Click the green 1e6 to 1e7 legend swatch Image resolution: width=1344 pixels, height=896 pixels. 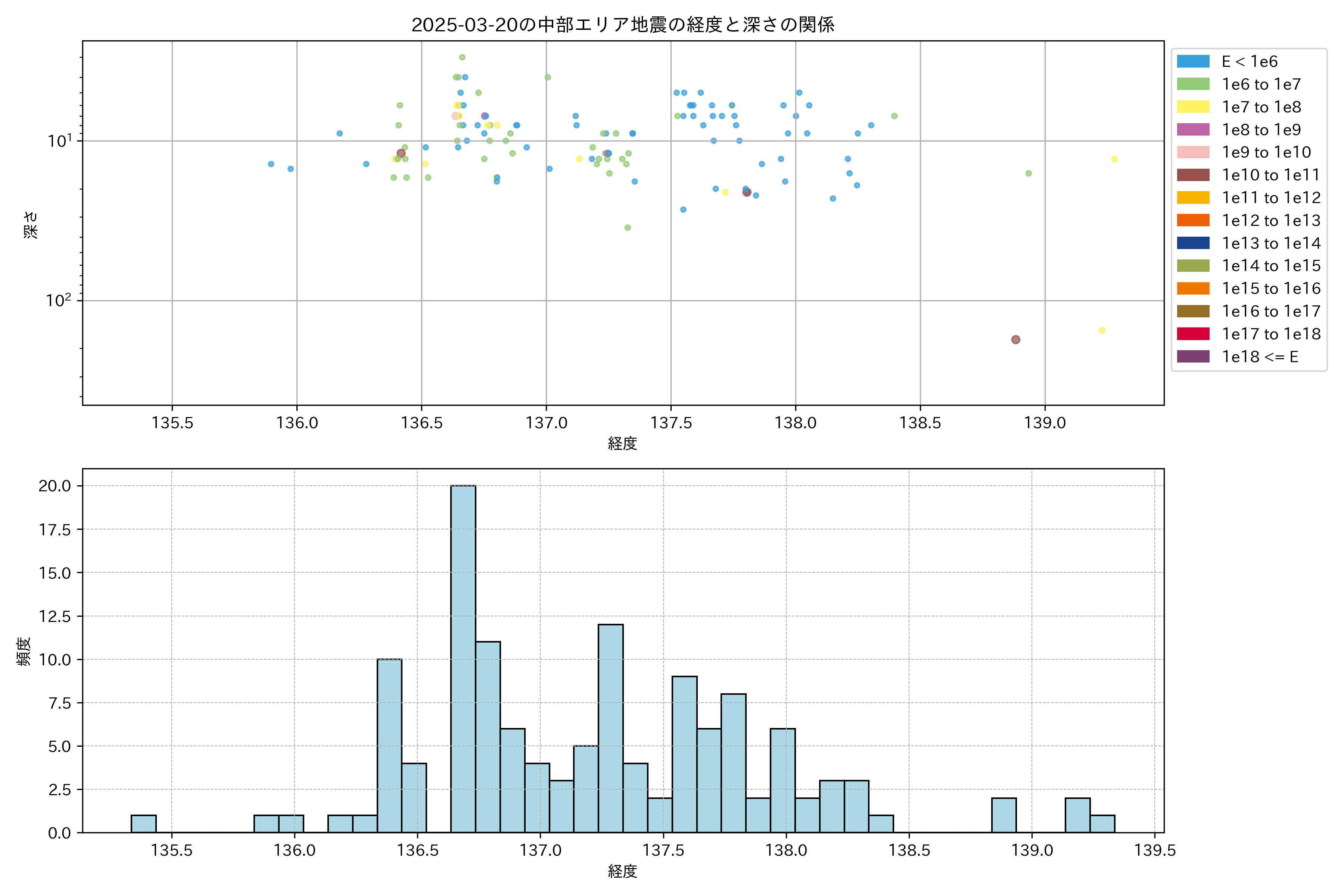coord(1192,84)
